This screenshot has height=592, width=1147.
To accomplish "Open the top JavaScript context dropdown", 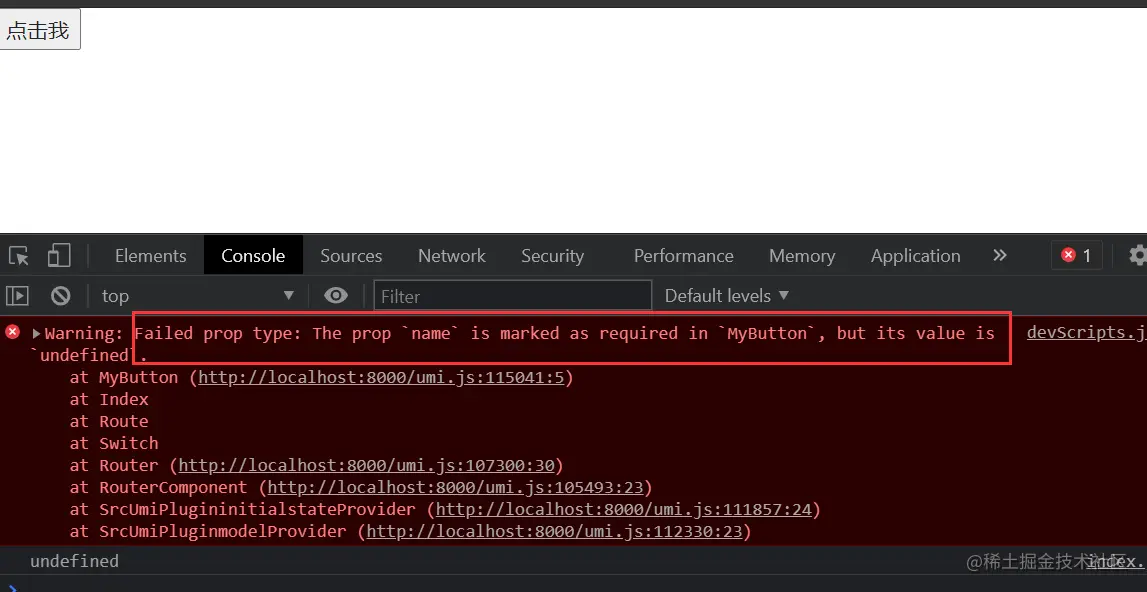I will (x=198, y=296).
